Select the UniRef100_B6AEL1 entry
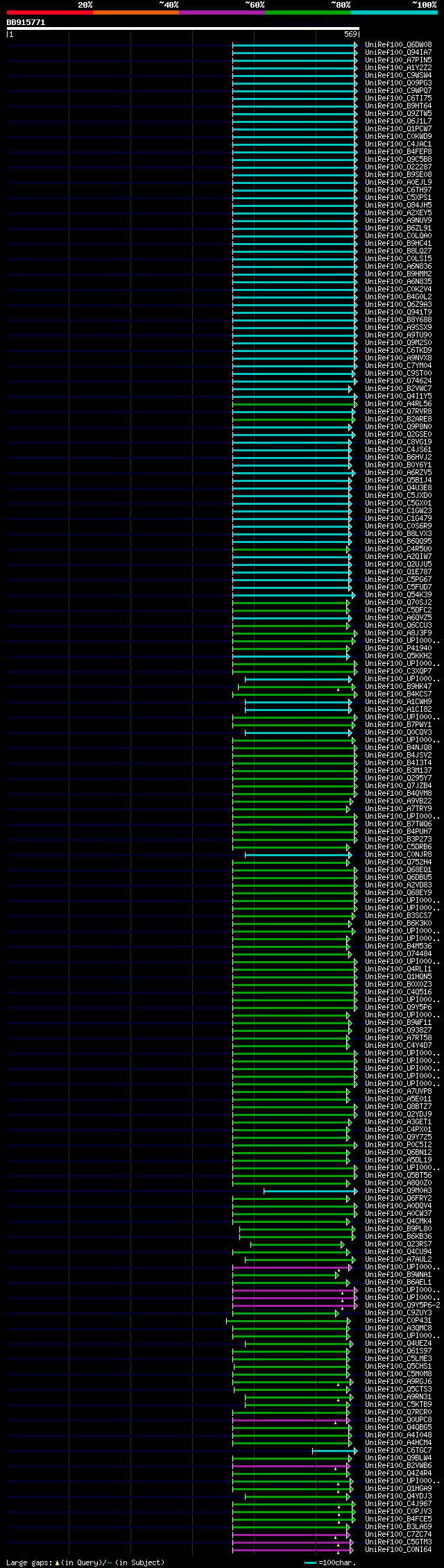 click(398, 1282)
